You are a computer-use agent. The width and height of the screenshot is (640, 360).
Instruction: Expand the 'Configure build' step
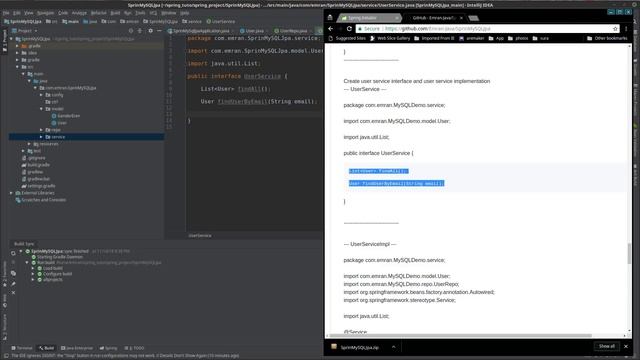point(33,274)
